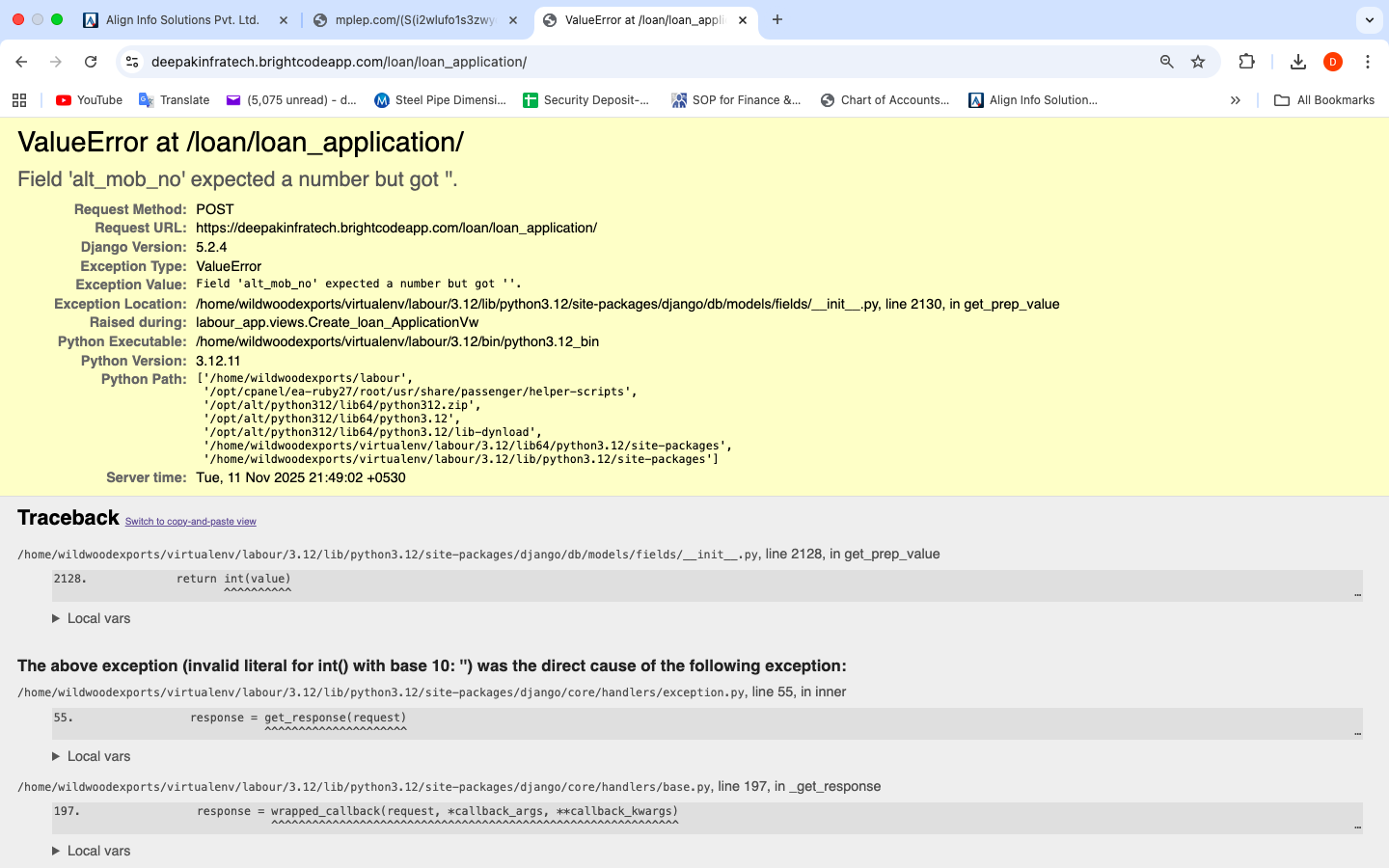The height and width of the screenshot is (868, 1389).
Task: Open the Chrome three-dot menu
Action: click(1368, 62)
